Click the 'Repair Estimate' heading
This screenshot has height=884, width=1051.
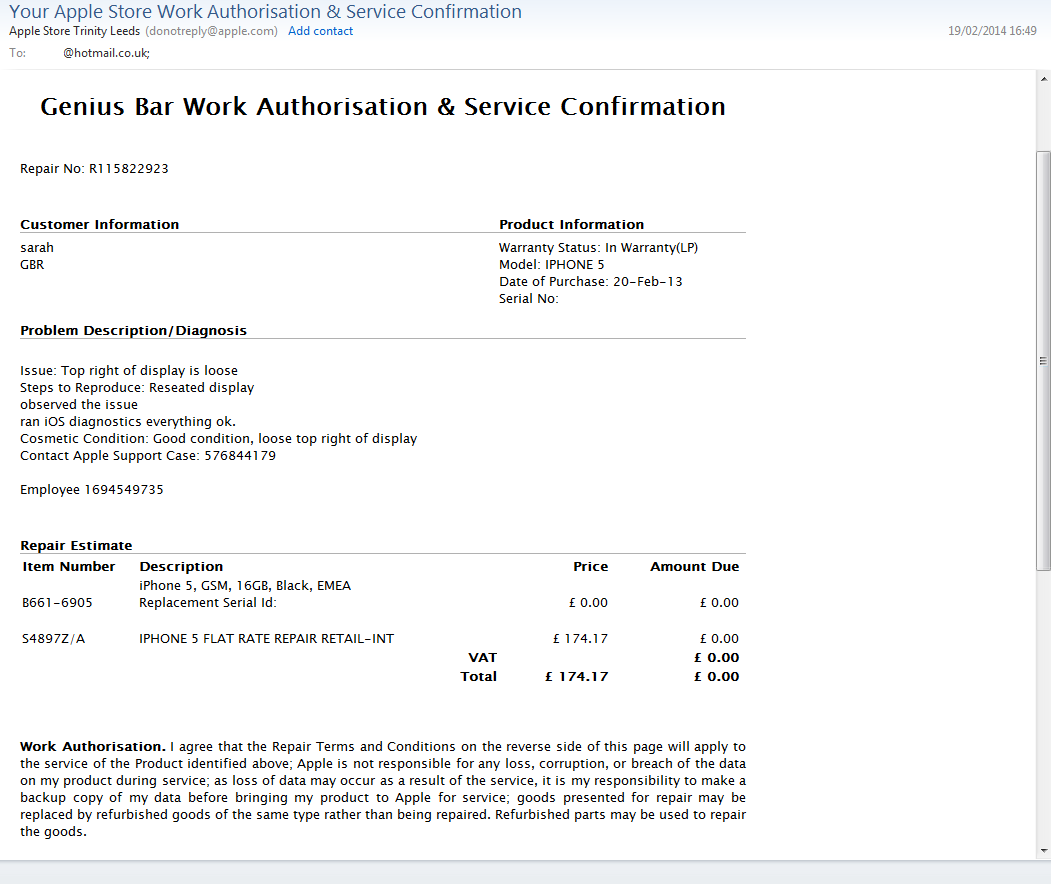point(76,546)
